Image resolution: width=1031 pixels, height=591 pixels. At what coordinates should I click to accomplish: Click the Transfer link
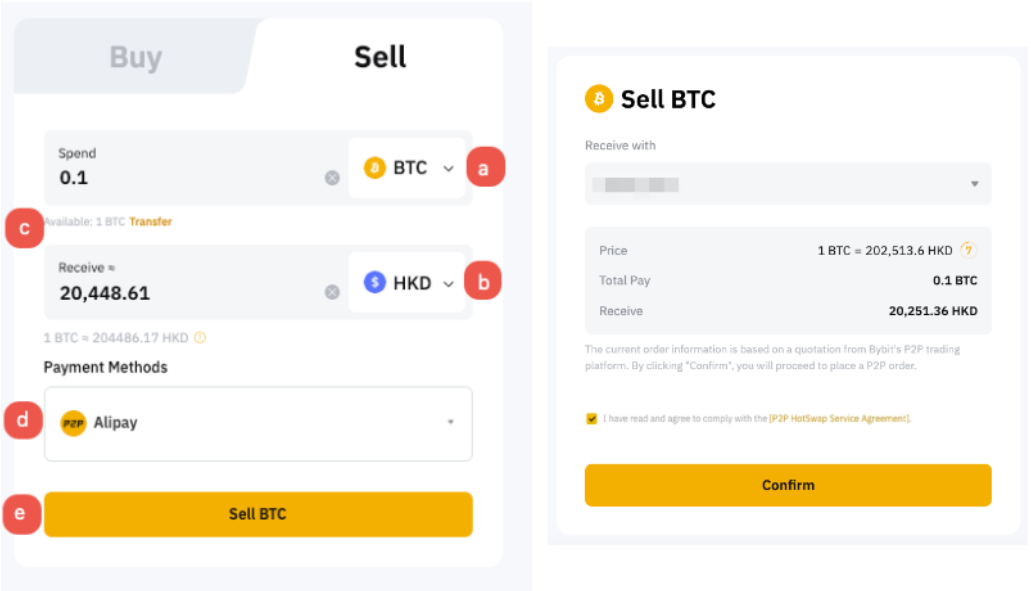150,221
